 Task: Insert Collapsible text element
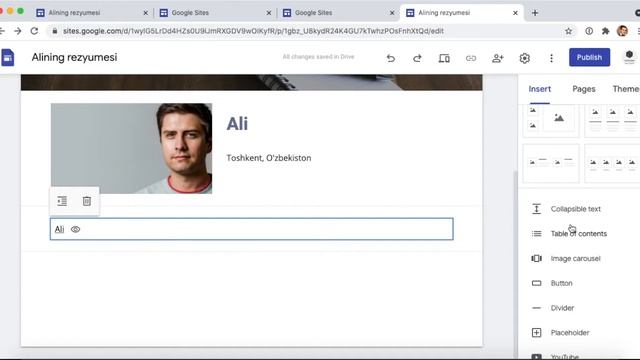tap(576, 209)
